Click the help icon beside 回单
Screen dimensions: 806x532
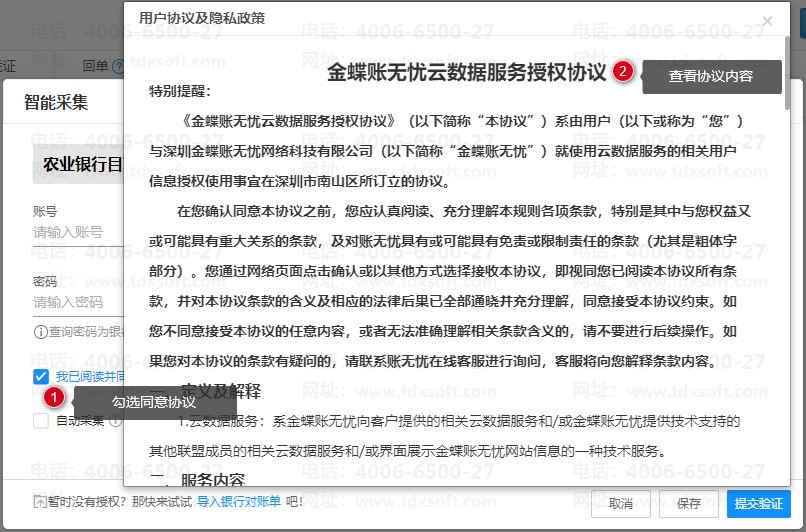pyautogui.click(x=118, y=66)
